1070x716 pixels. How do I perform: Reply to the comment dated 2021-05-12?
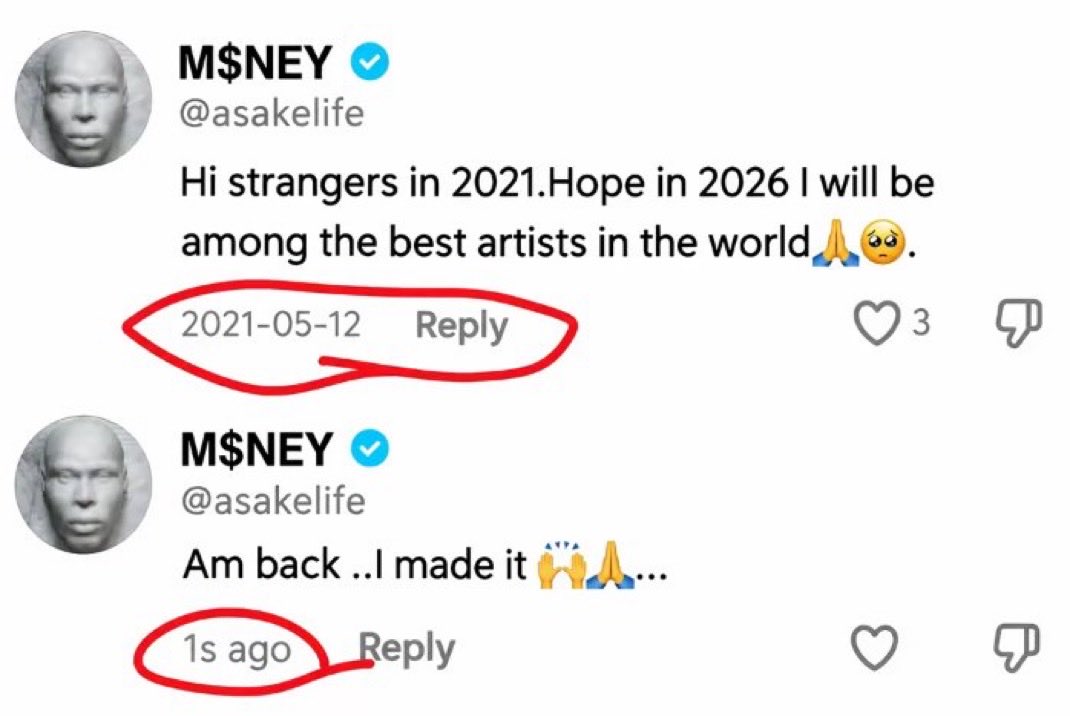(x=461, y=326)
